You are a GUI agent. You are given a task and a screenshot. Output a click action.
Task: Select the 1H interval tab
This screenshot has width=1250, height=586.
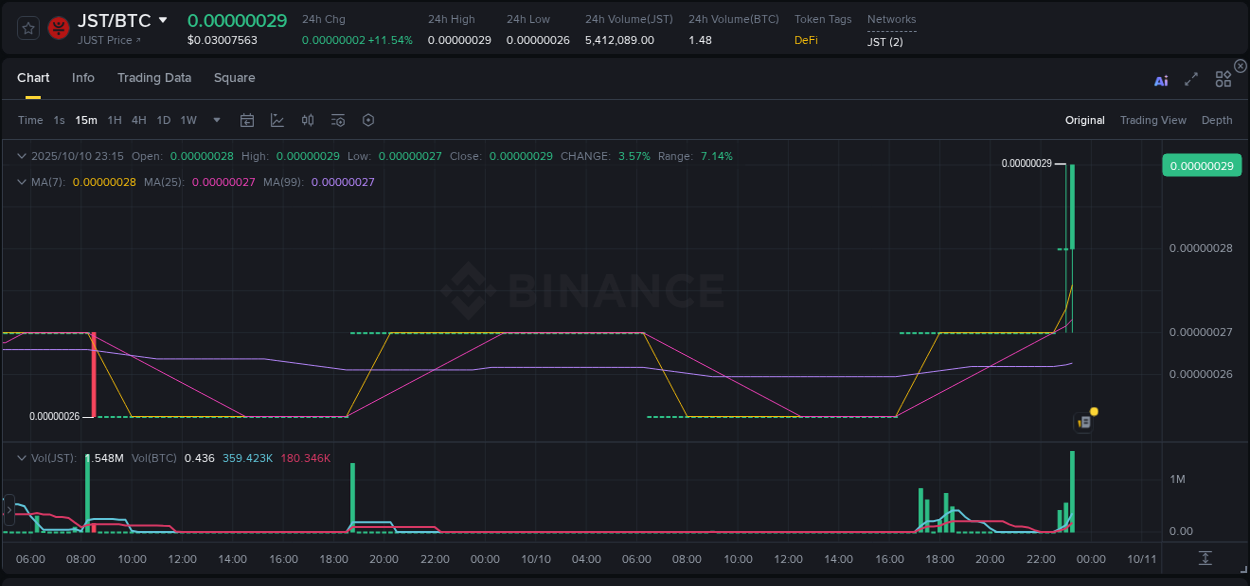114,120
